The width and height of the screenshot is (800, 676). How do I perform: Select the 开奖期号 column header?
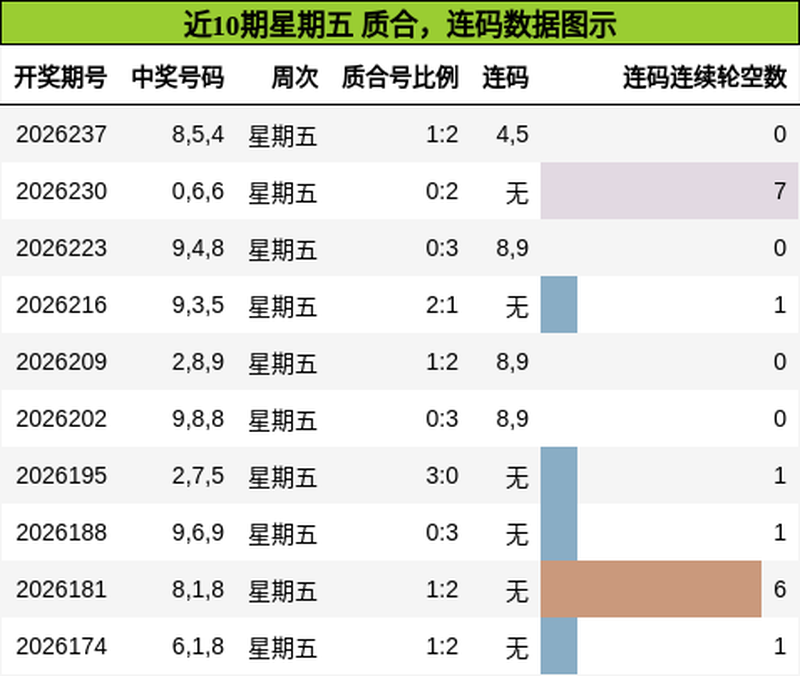click(x=60, y=77)
